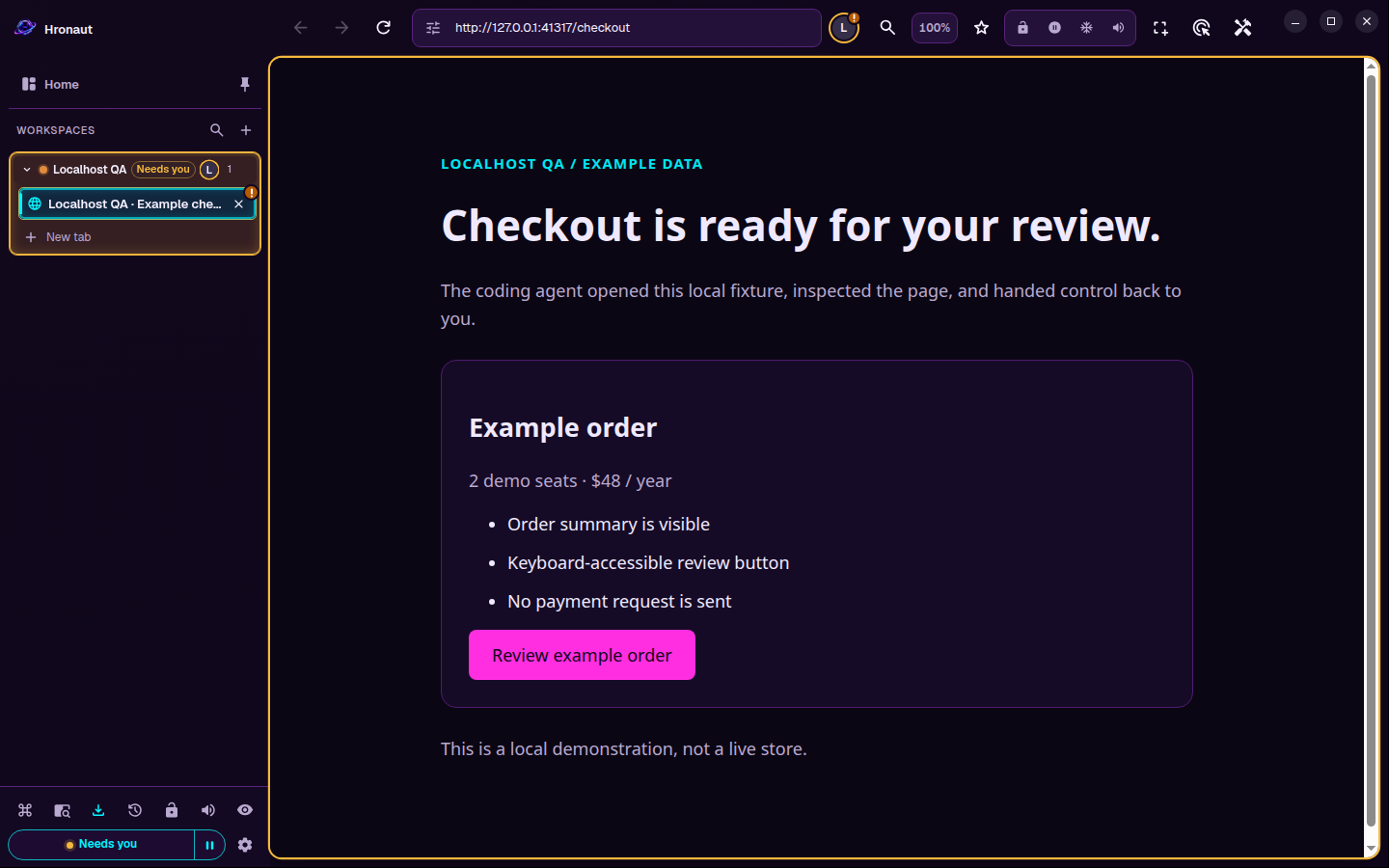Screen dimensions: 1389x868
Task: Toggle the toolbar speaker sound icon
Action: [x=1118, y=28]
